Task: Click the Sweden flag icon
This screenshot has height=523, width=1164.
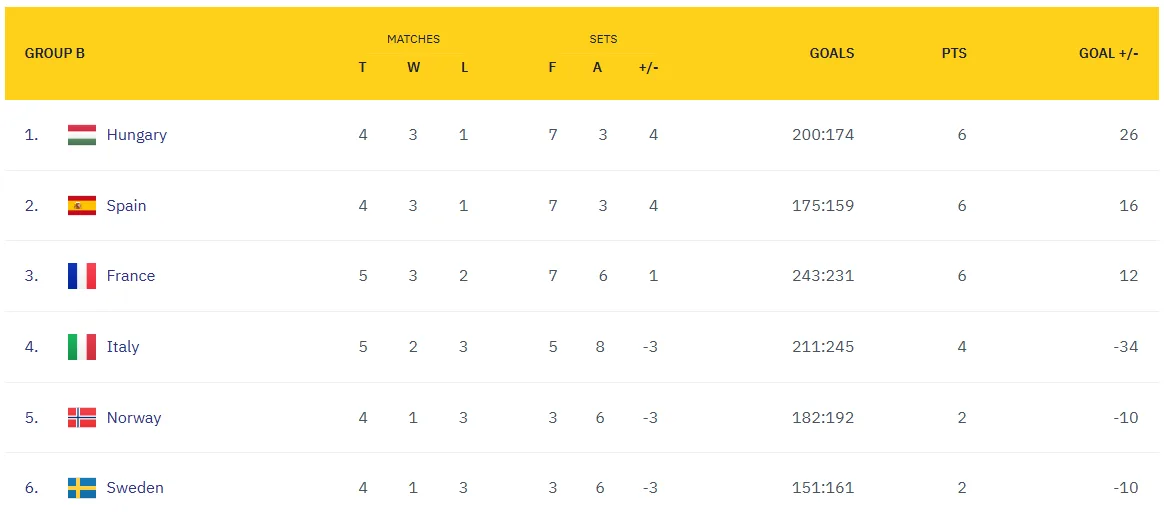Action: [82, 488]
